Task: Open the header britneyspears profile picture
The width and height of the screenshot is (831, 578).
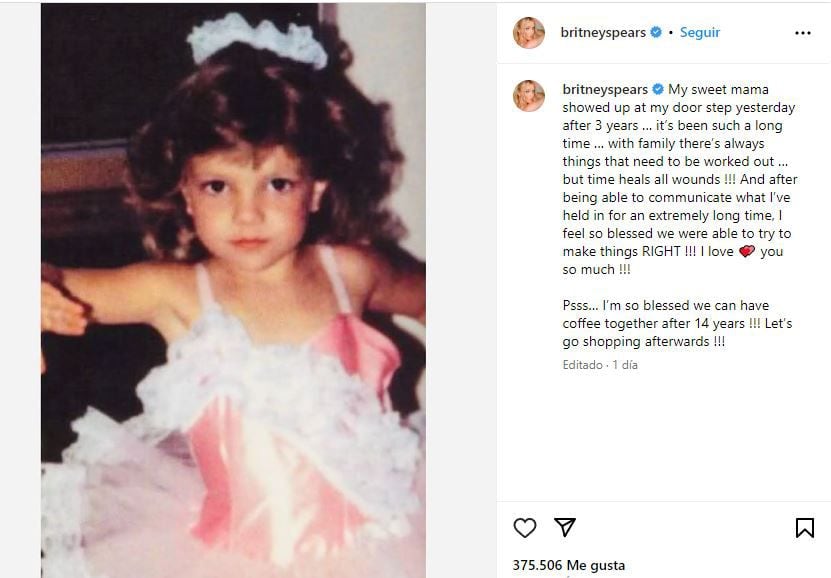Action: (529, 33)
